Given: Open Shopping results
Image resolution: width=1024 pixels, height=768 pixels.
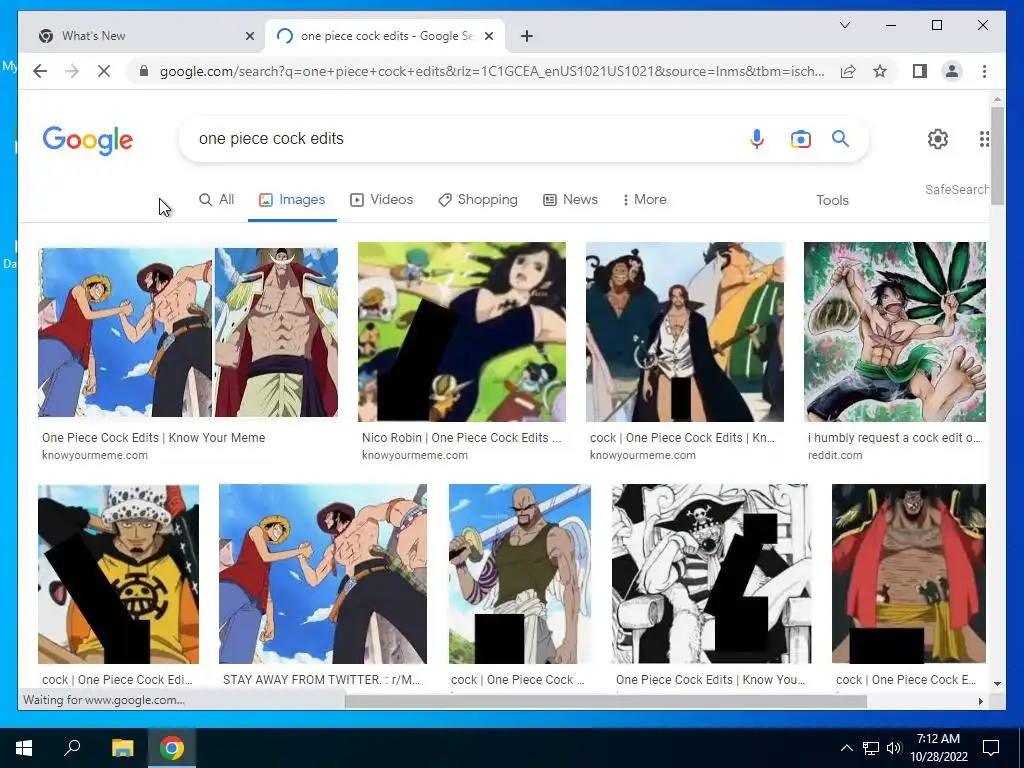Looking at the screenshot, I should 477,200.
